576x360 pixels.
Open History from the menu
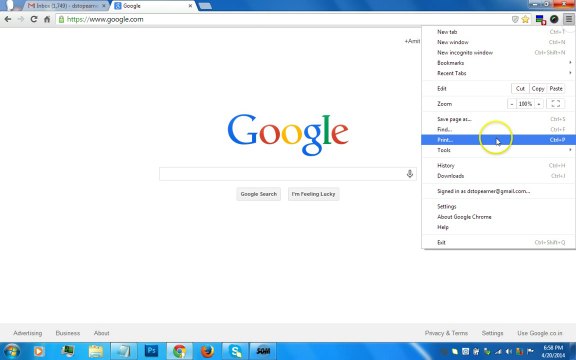tap(498, 165)
